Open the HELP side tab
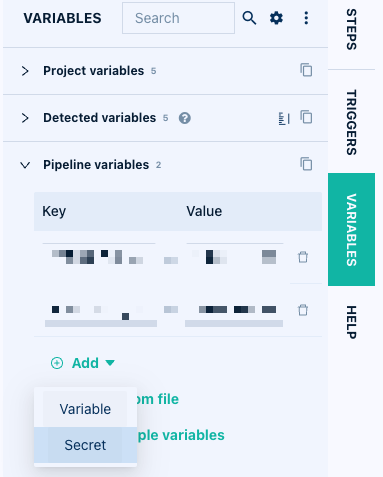The width and height of the screenshot is (383, 477). [351, 322]
